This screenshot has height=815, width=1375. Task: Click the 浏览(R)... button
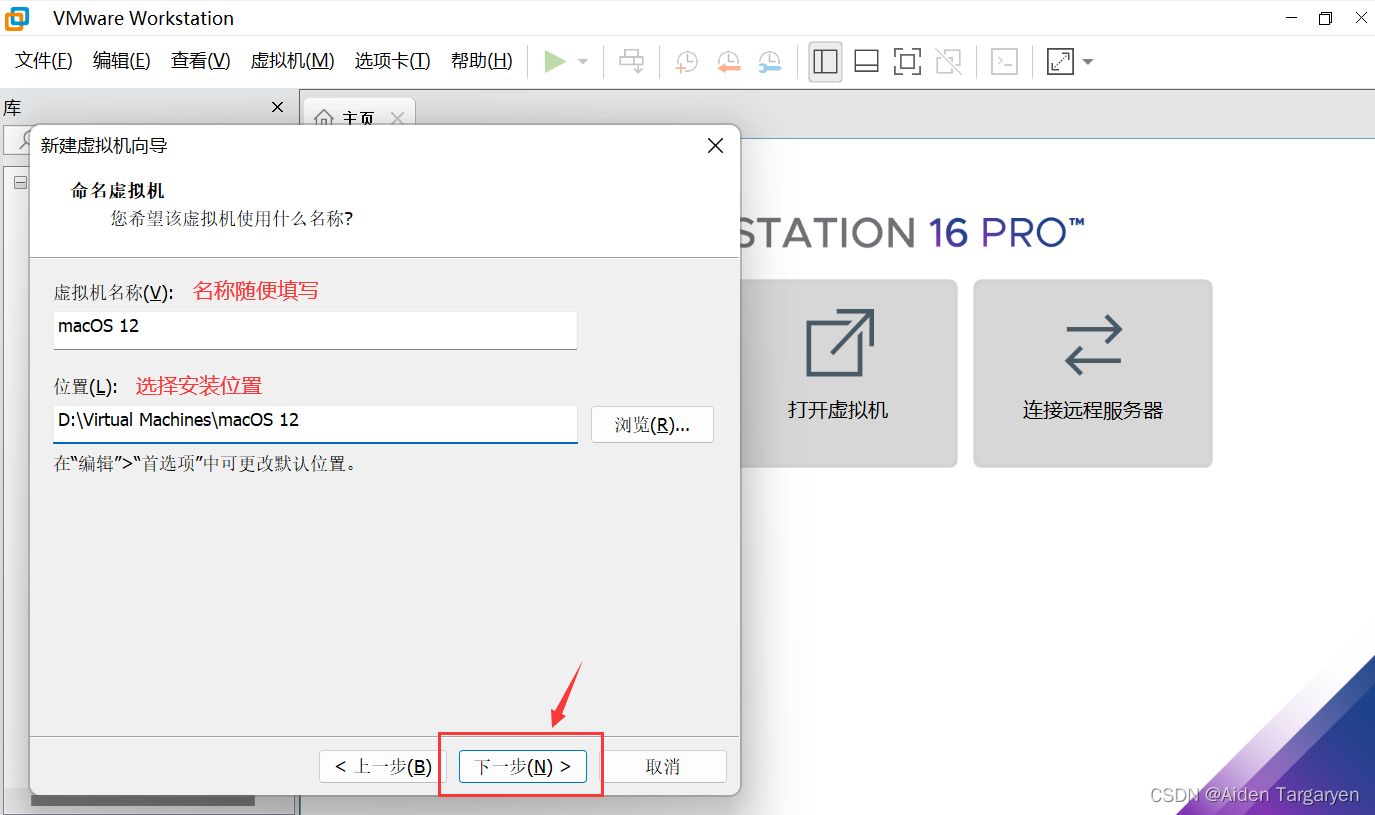[652, 425]
